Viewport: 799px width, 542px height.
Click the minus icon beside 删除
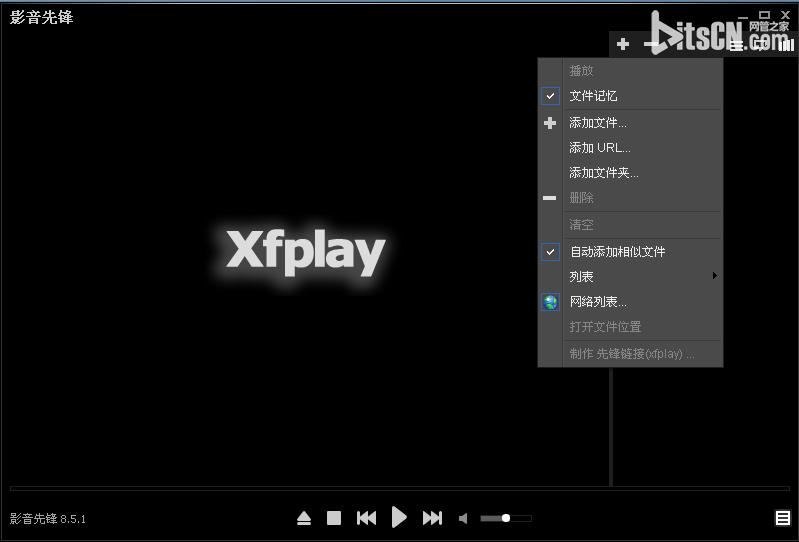pyautogui.click(x=549, y=198)
